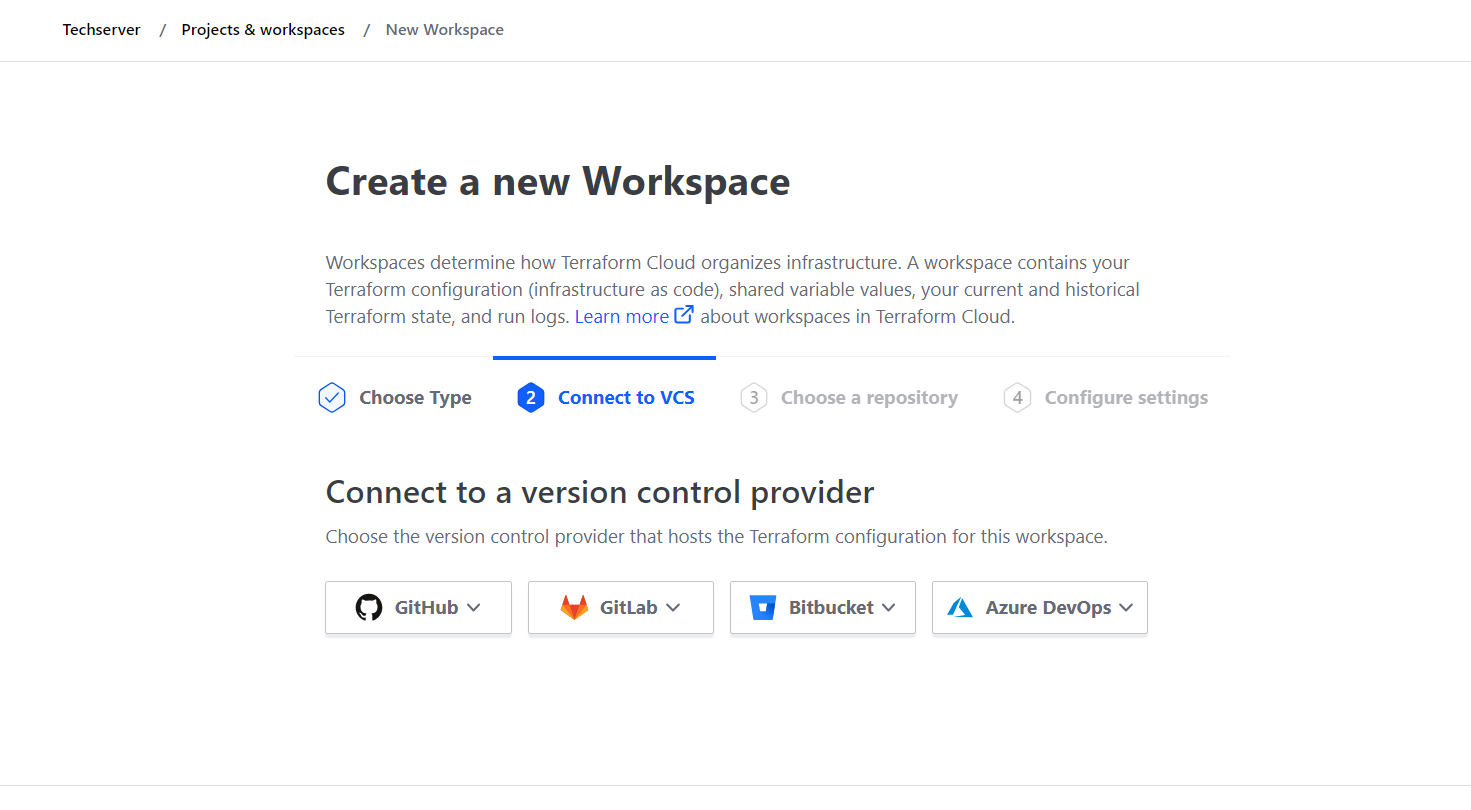Select the Configure settings step

pyautogui.click(x=1105, y=398)
